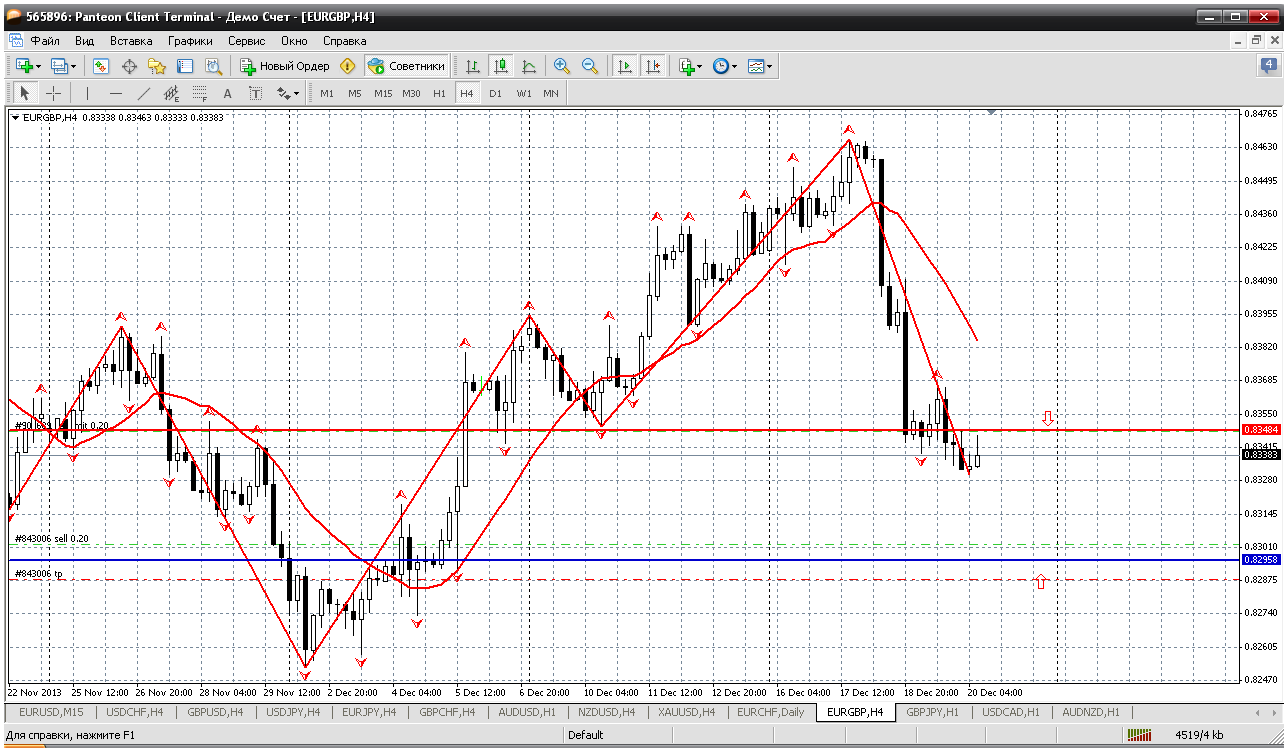This screenshot has width=1288, height=748.
Task: Open the MetaEditor yellow diamond icon
Action: point(348,66)
